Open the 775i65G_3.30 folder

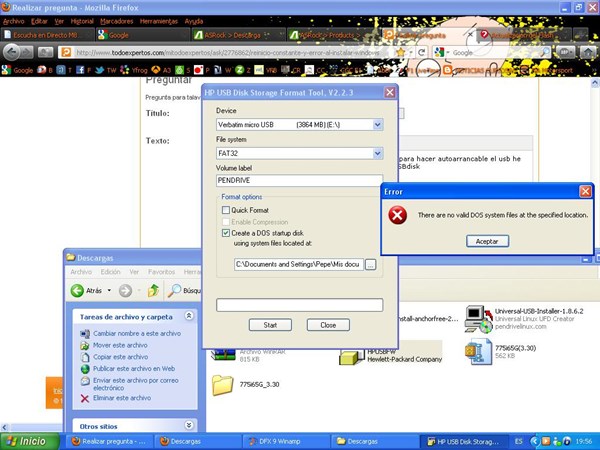point(223,384)
